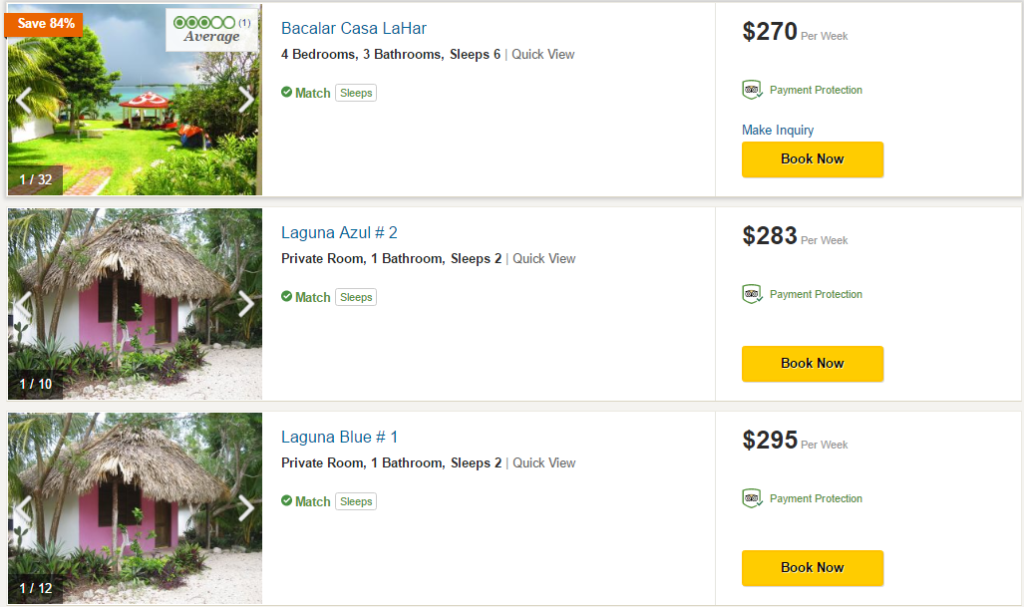Open Quick View for Laguna Azul # 2
The image size is (1024, 607).
[543, 258]
